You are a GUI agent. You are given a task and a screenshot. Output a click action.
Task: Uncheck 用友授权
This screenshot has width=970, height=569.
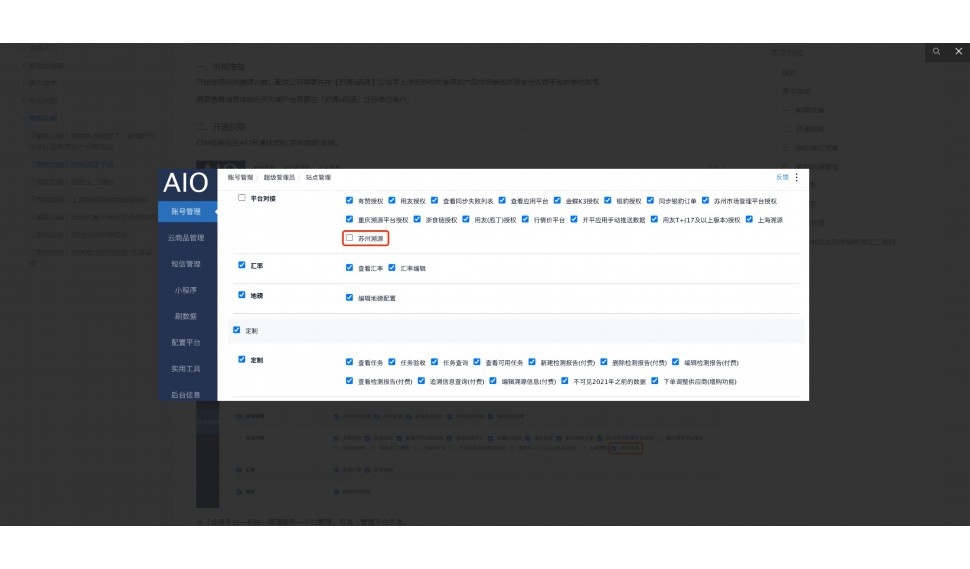coord(392,200)
